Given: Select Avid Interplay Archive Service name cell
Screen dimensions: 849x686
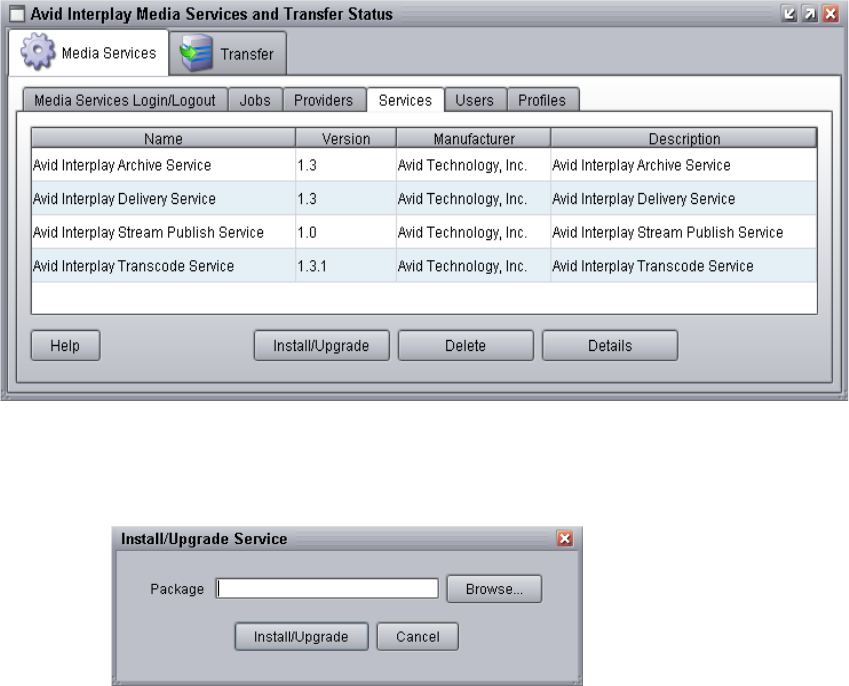Looking at the screenshot, I should point(164,165).
